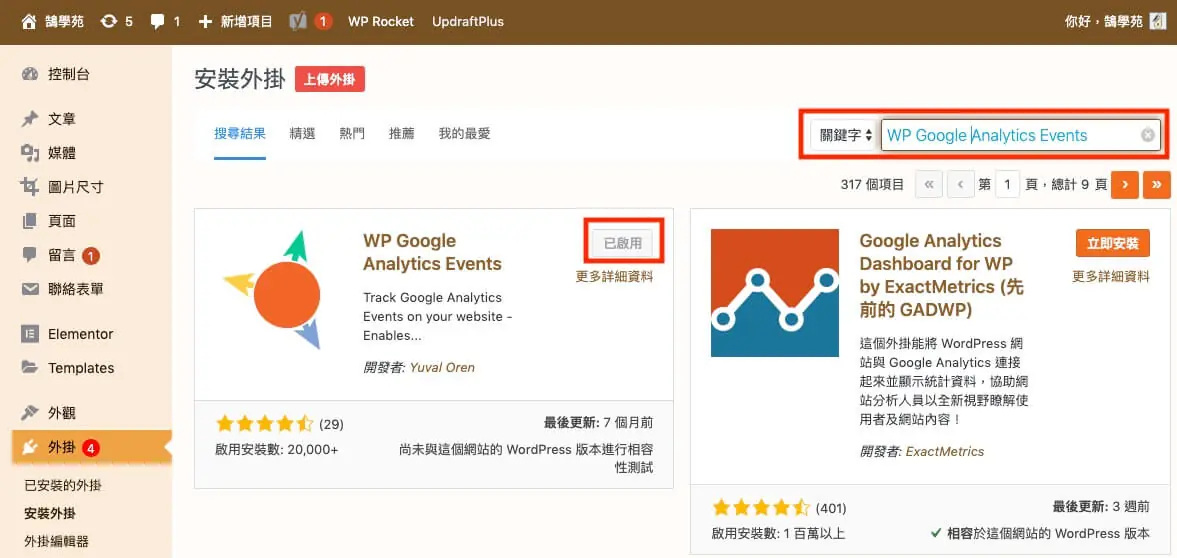Click the WP Google Analytics Events plugin logo
Viewport: 1177px width, 558px height.
click(x=272, y=291)
